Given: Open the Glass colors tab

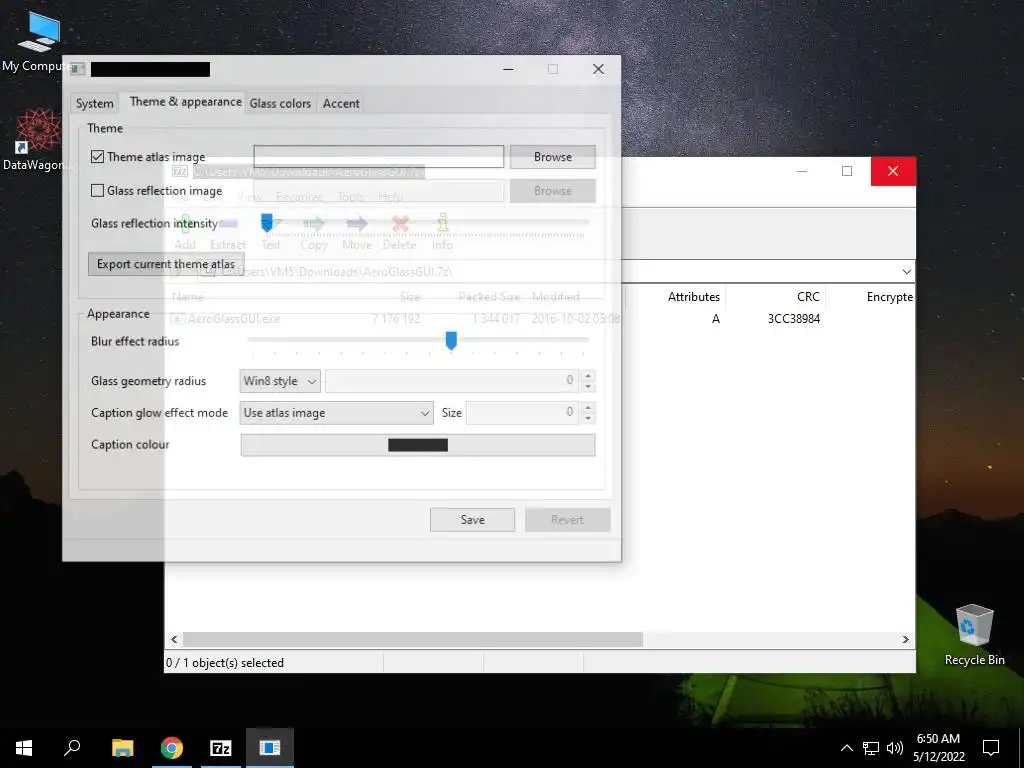Looking at the screenshot, I should coord(280,103).
